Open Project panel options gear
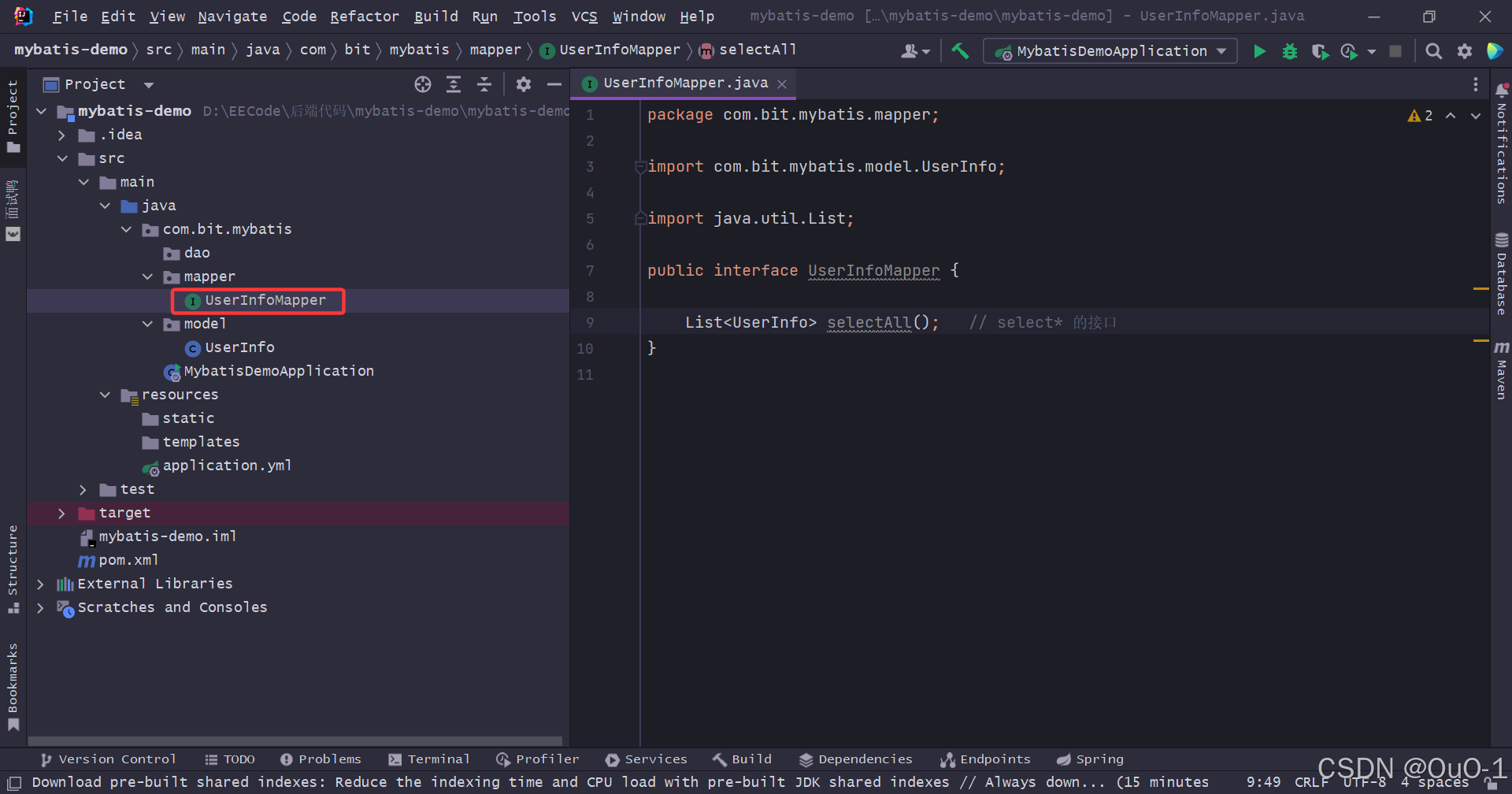This screenshot has width=1512, height=794. pos(524,84)
